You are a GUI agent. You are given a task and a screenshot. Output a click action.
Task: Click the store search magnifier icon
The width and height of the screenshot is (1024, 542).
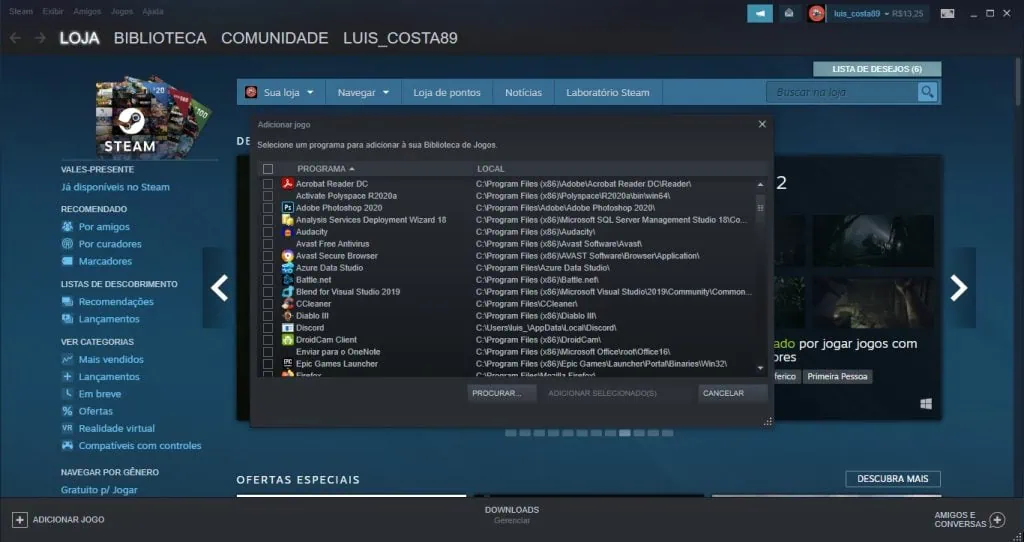[x=927, y=92]
